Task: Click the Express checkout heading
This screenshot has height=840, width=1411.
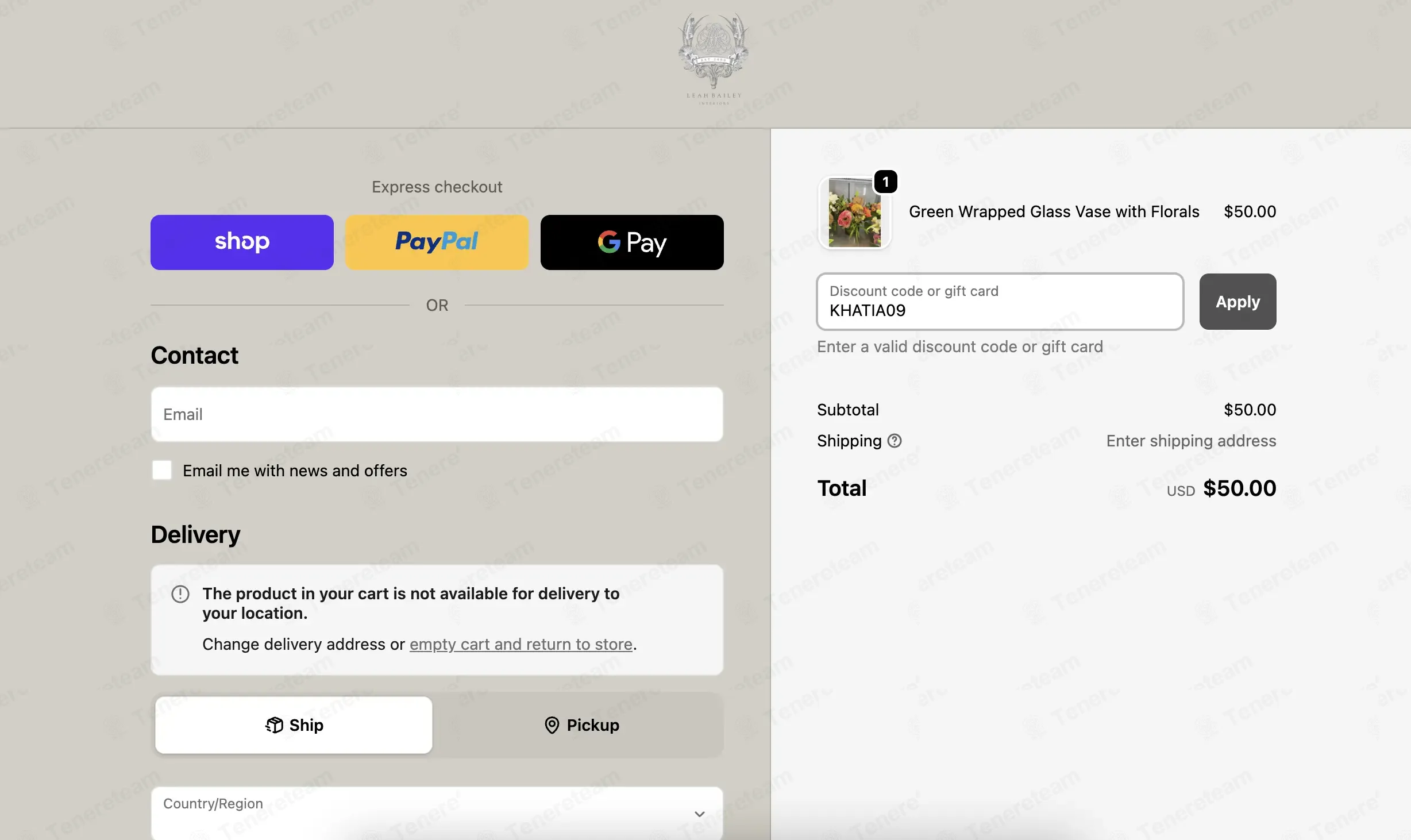Action: pos(437,187)
